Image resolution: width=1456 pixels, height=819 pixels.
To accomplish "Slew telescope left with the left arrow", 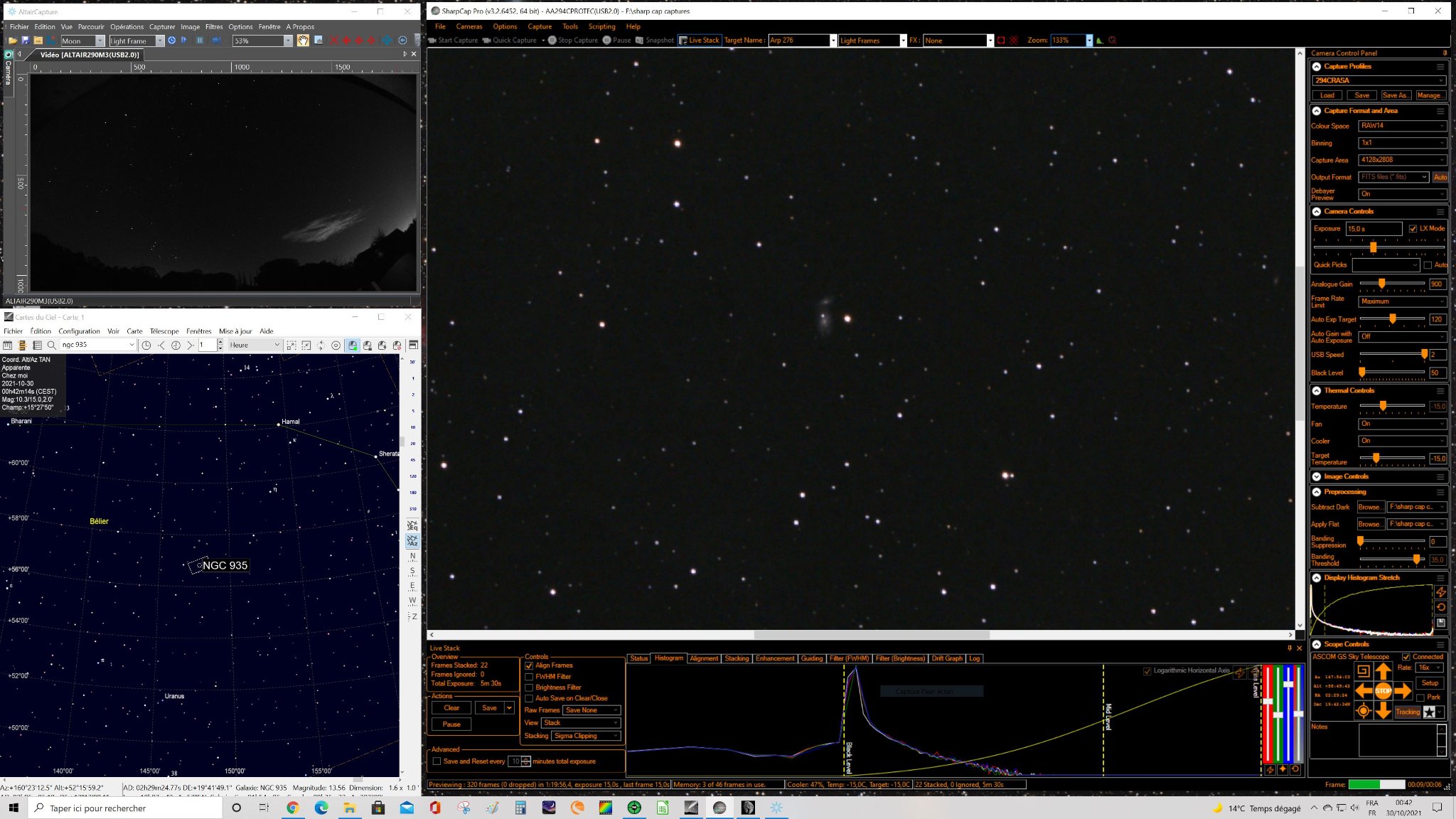I will (1364, 690).
